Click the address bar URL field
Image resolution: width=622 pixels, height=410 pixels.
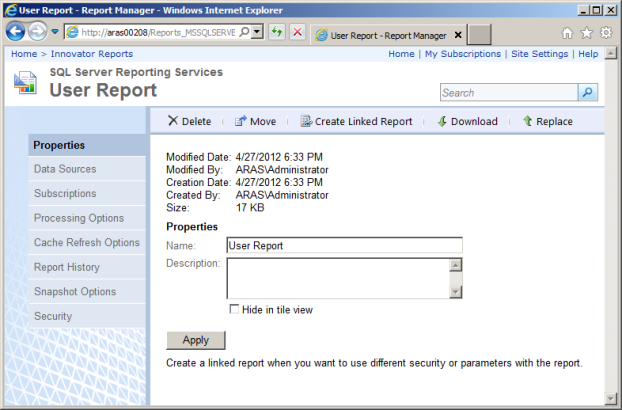pos(158,32)
